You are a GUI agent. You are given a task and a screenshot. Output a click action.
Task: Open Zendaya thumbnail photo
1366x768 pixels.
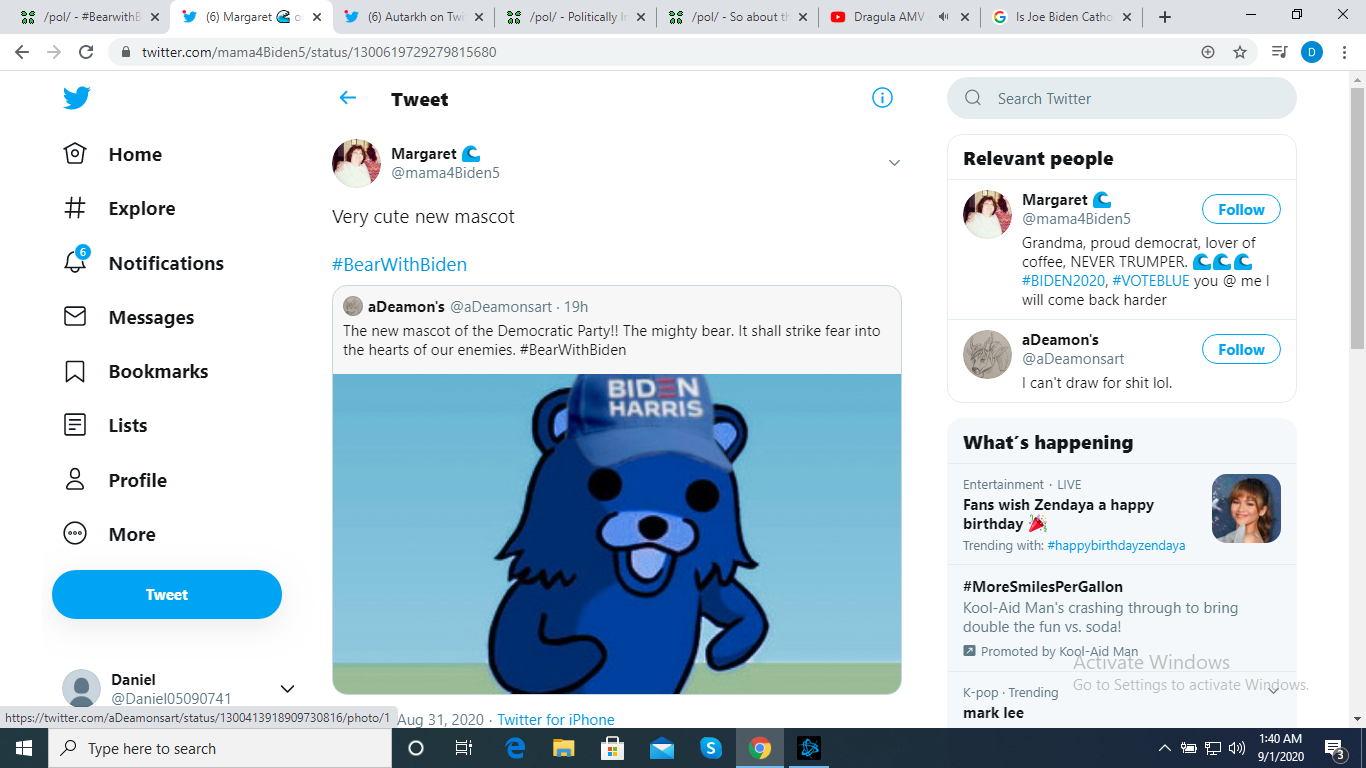coord(1246,508)
